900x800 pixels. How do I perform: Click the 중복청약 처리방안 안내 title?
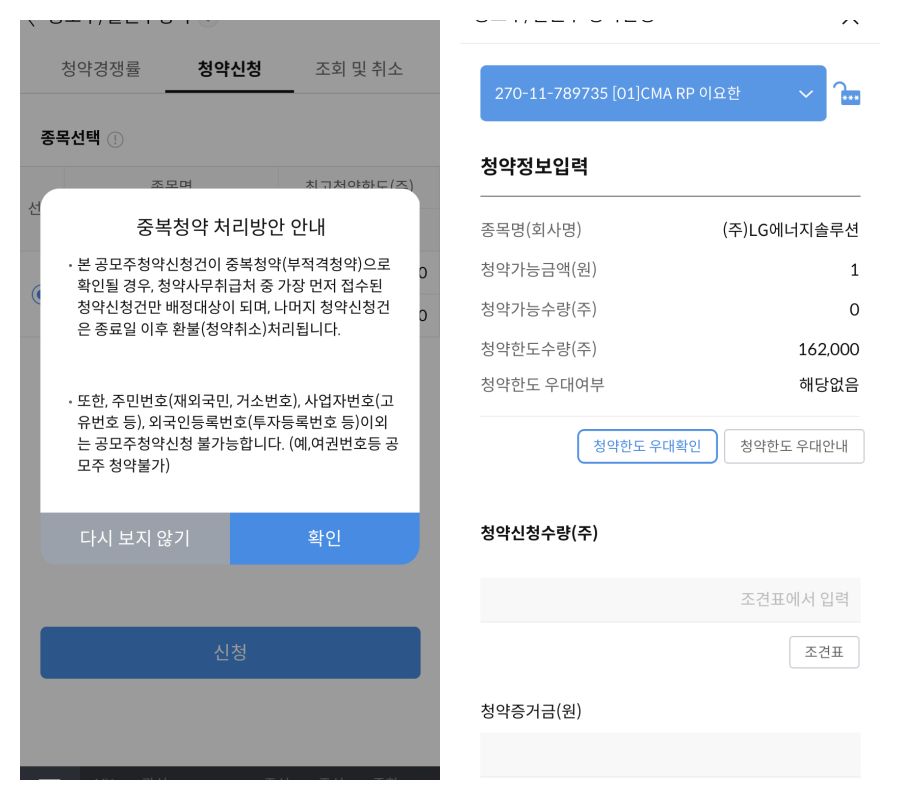click(x=230, y=227)
